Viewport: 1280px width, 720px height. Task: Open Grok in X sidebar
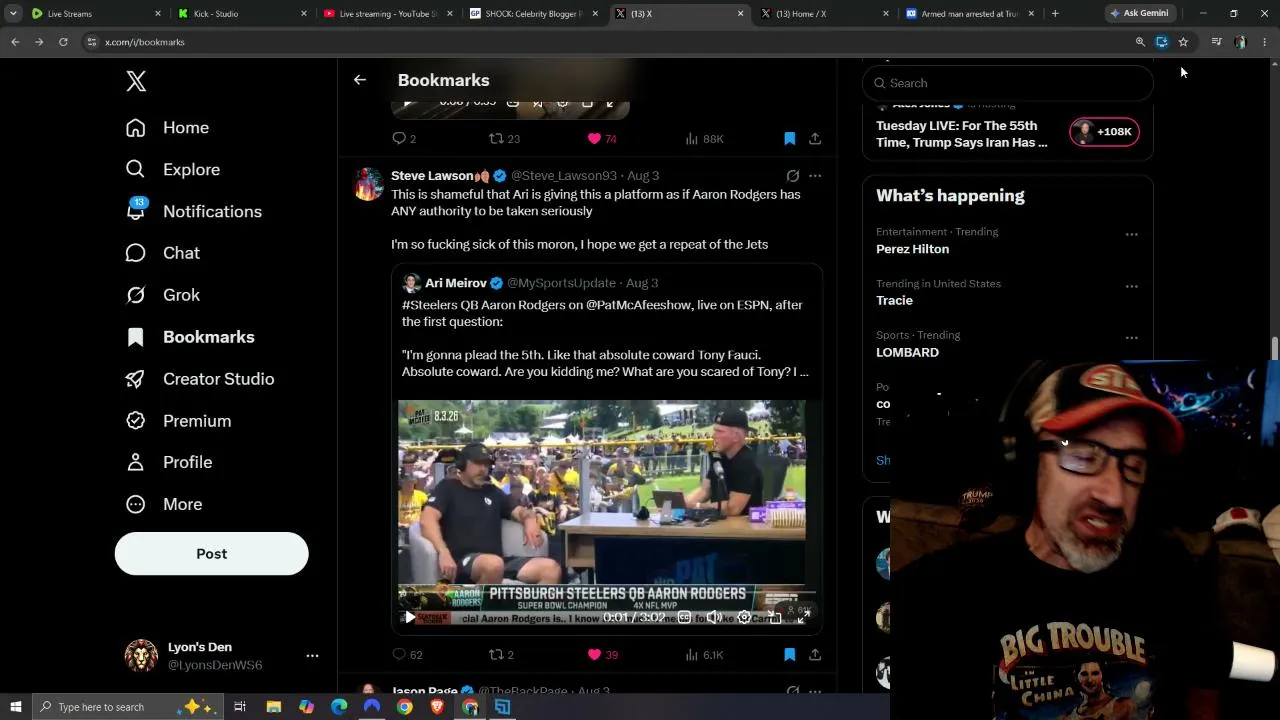[162, 295]
